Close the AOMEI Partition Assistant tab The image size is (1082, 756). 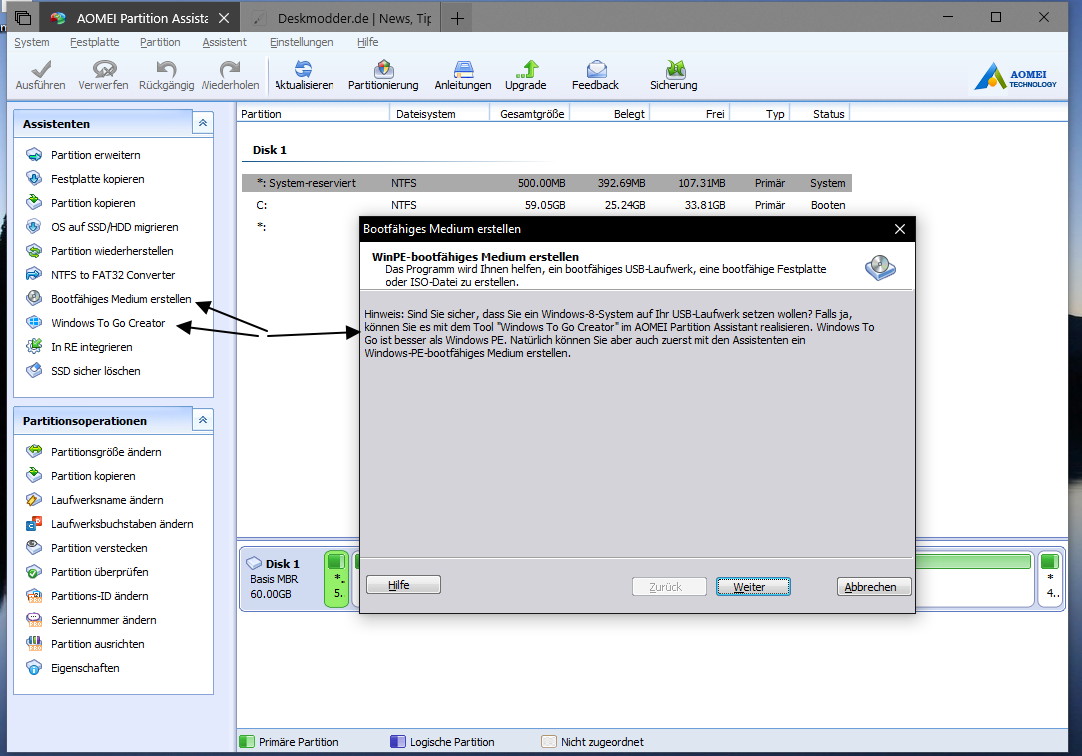[x=224, y=18]
